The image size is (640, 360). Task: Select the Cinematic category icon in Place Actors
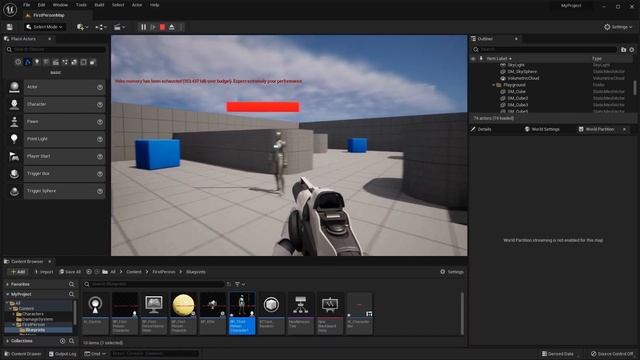pos(56,62)
